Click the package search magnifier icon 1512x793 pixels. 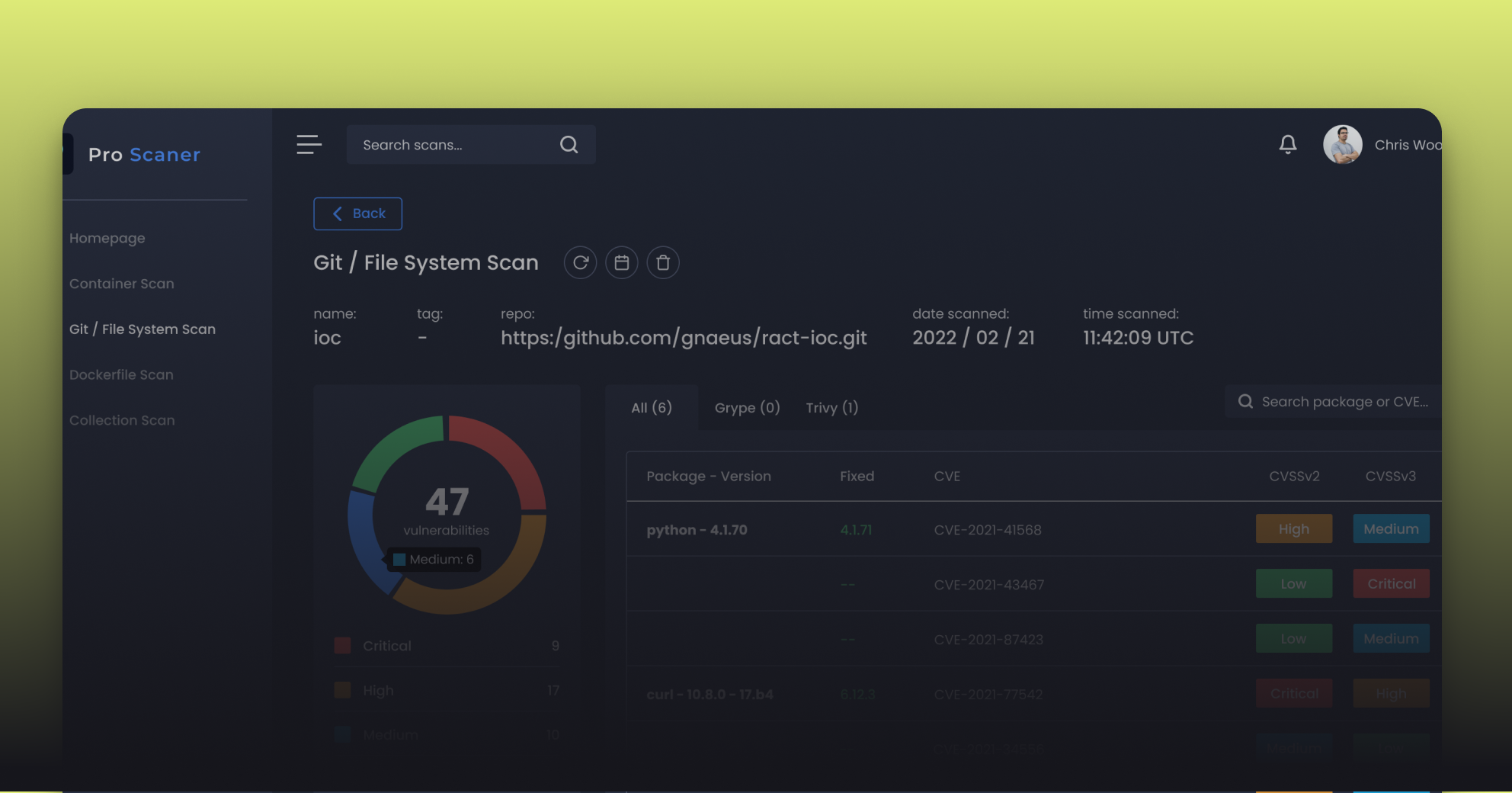(1245, 402)
